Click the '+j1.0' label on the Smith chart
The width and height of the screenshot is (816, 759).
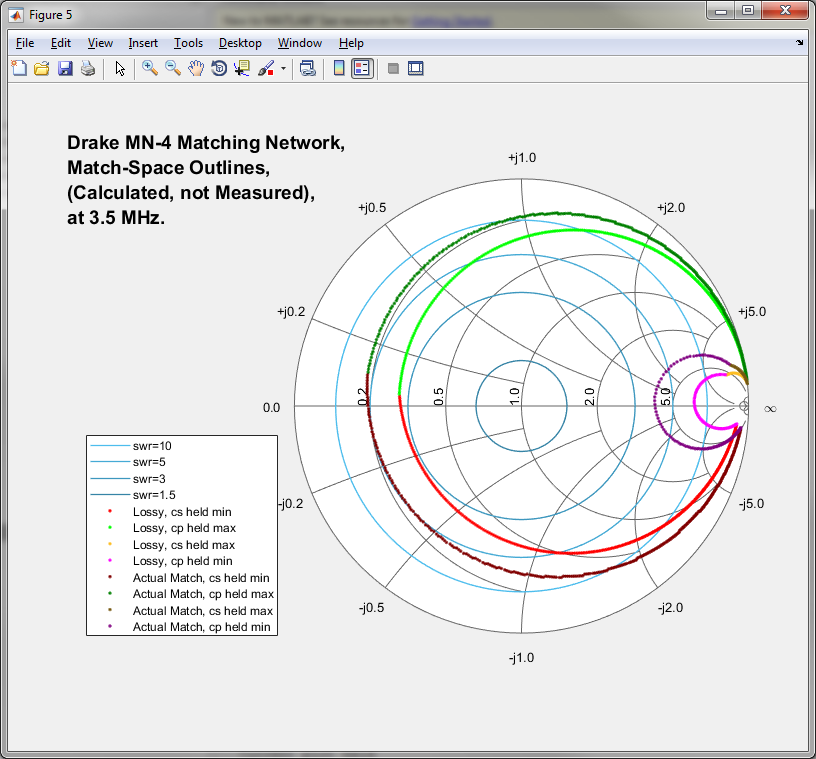tap(522, 158)
